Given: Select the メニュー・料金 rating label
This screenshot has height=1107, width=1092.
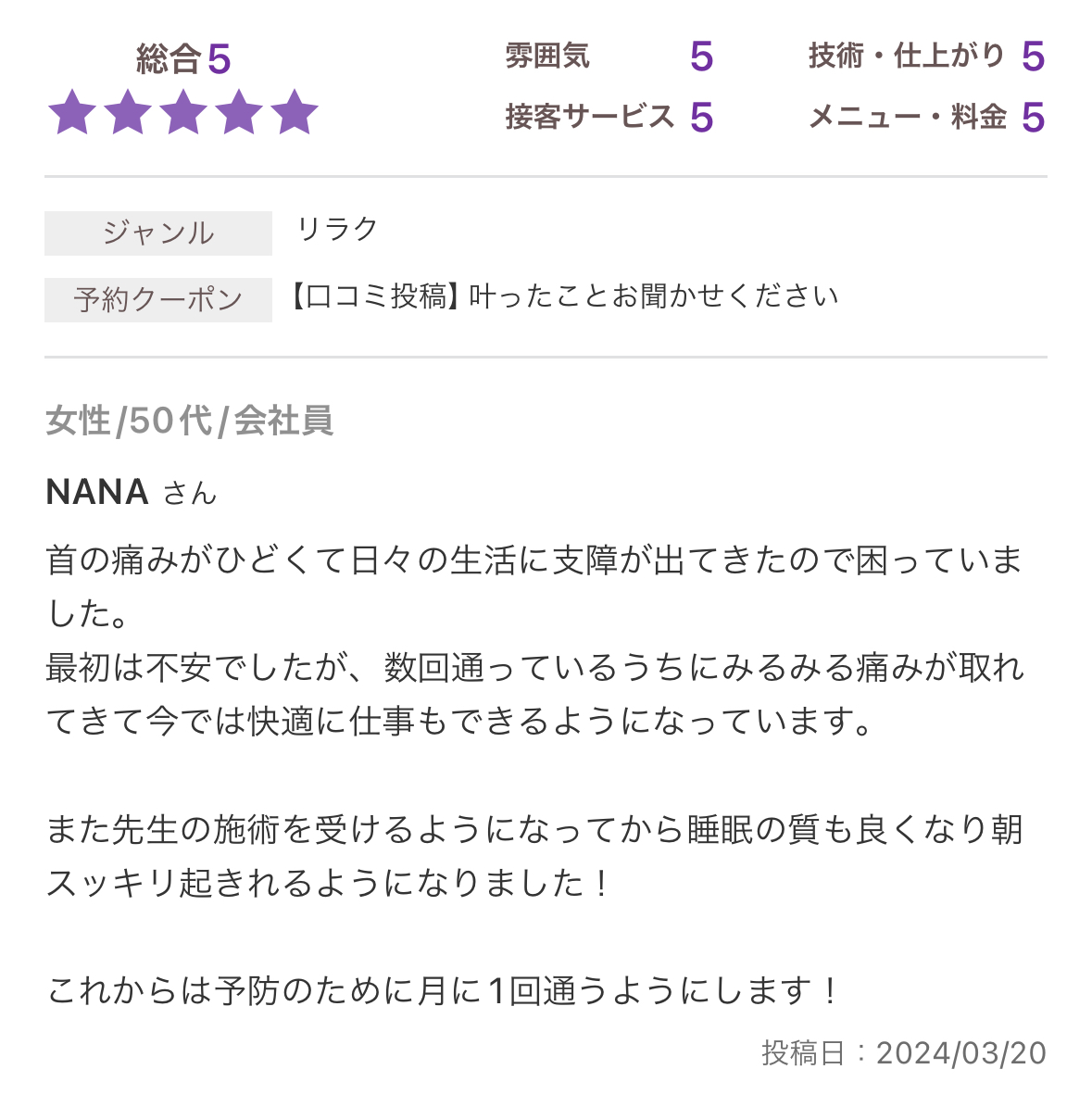Looking at the screenshot, I should click(908, 118).
